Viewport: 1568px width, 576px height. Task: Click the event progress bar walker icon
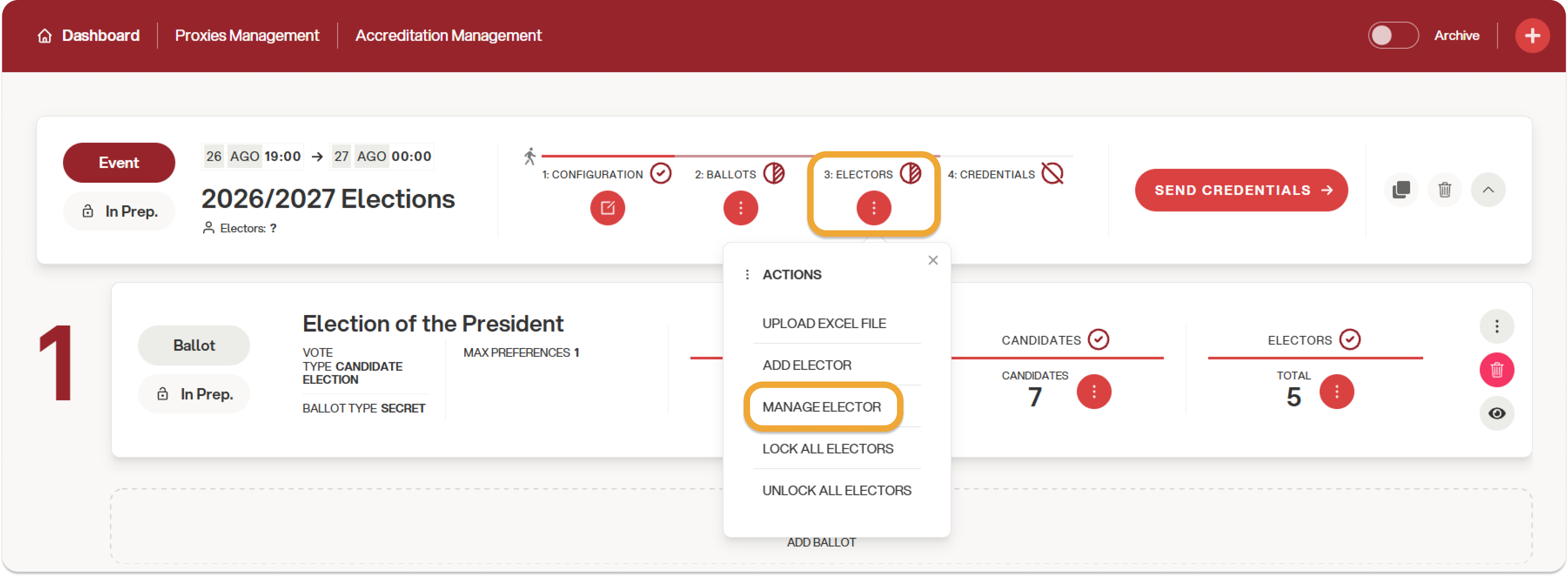click(x=529, y=157)
